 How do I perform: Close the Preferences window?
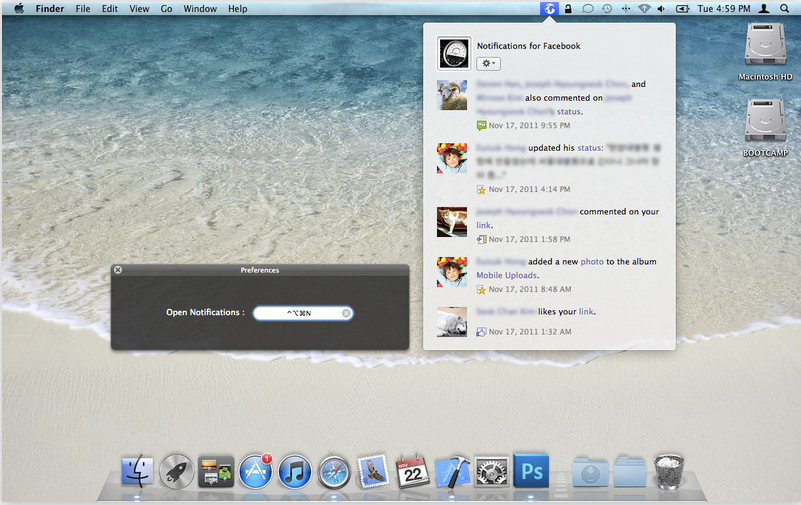click(118, 270)
